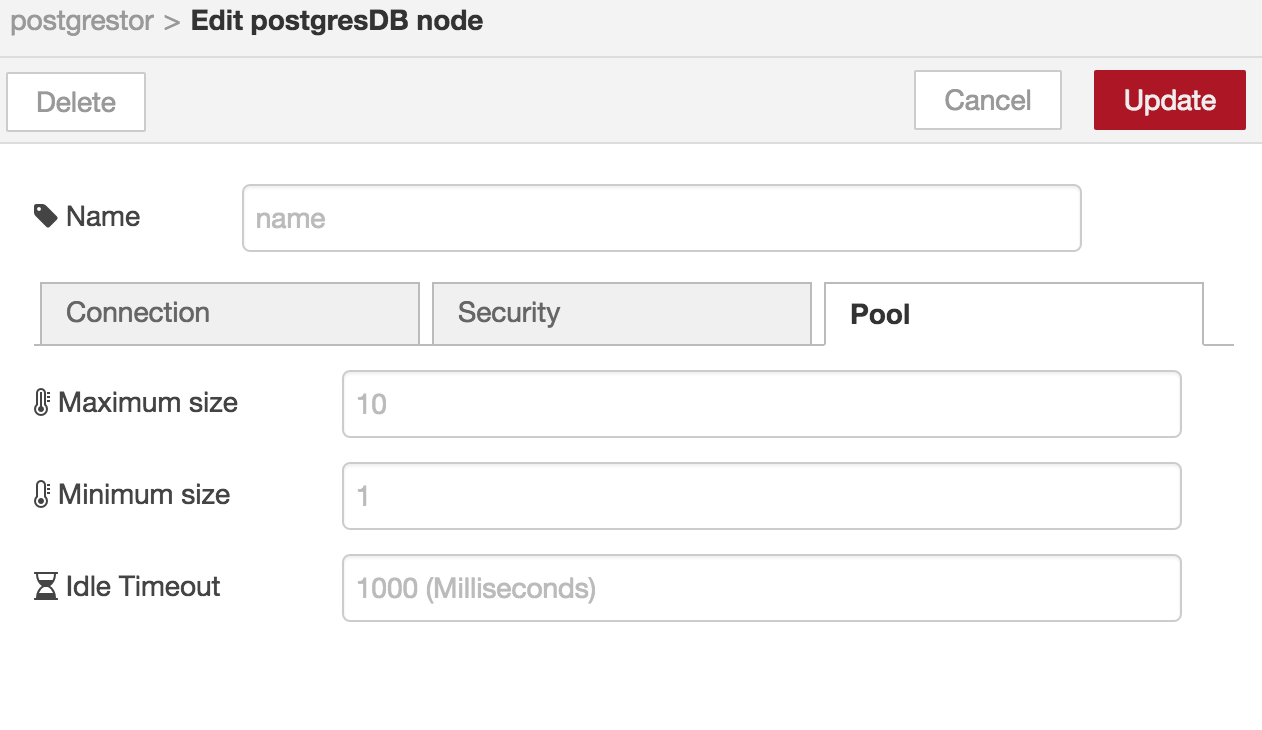Focus the Minimum size input field

pos(761,496)
